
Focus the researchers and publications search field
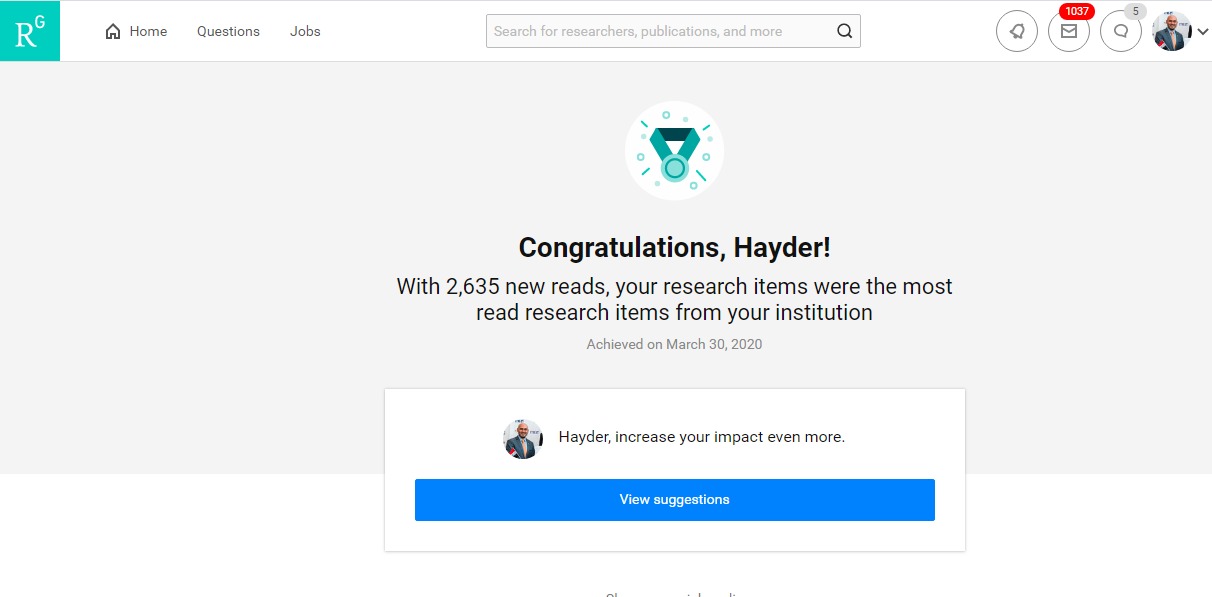(673, 31)
